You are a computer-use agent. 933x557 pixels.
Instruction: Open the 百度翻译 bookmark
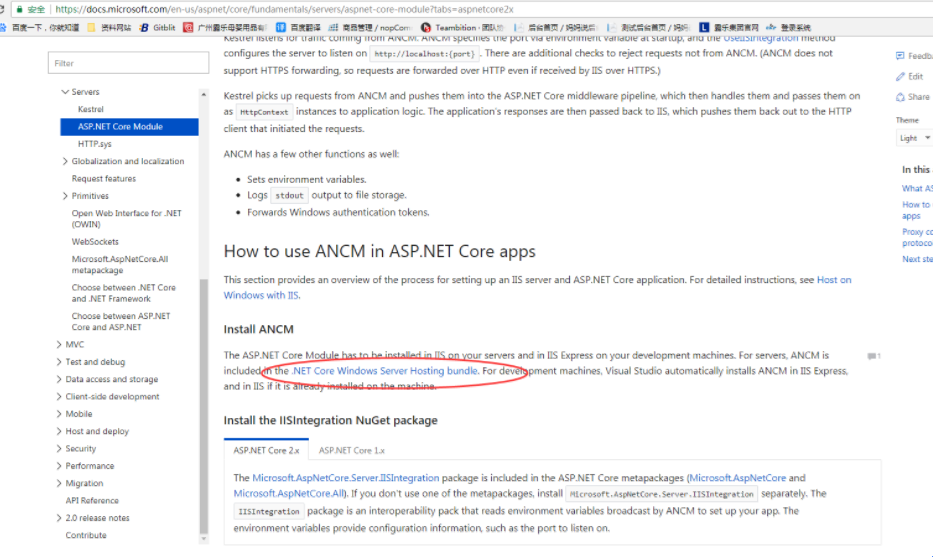(x=298, y=27)
